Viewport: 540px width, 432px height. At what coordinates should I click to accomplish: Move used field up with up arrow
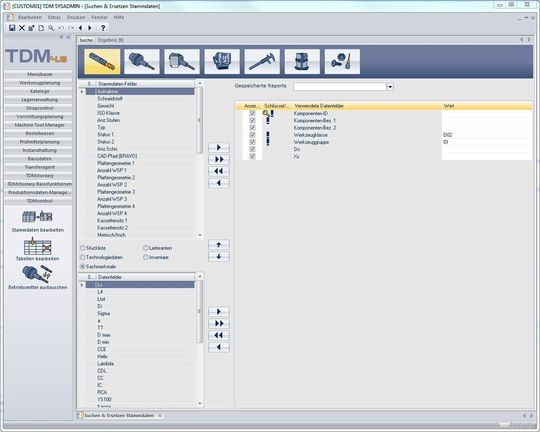[x=219, y=245]
